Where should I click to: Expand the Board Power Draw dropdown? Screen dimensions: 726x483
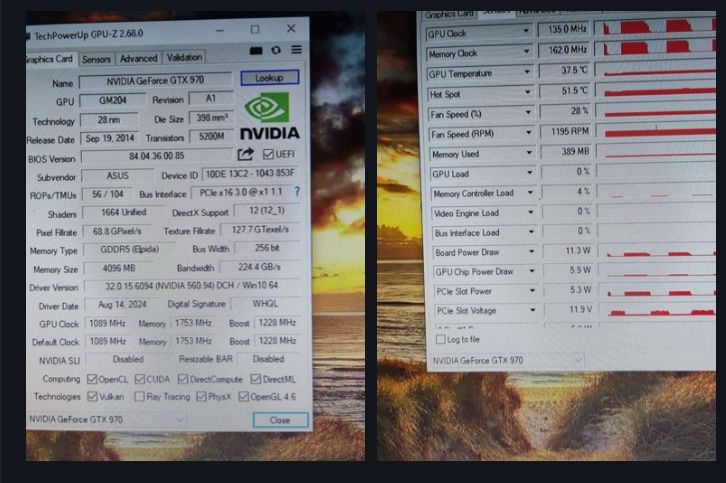532,251
